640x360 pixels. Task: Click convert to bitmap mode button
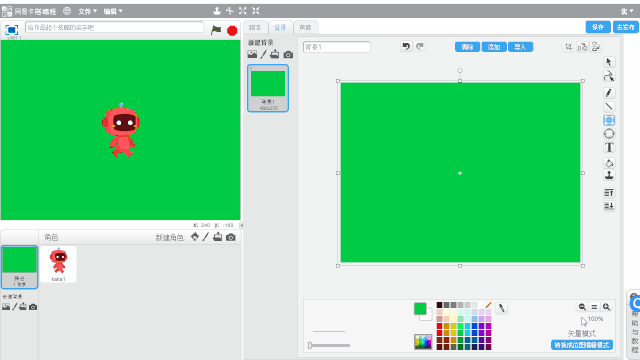(582, 345)
